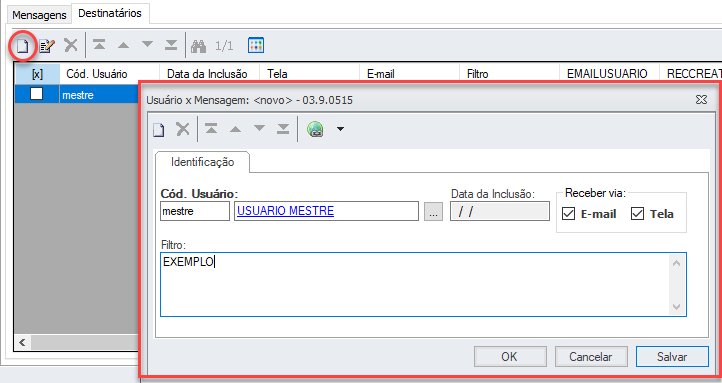Viewport: 722px width, 383px height.
Task: Click the Cód. Usuário column header
Action: tap(110, 74)
